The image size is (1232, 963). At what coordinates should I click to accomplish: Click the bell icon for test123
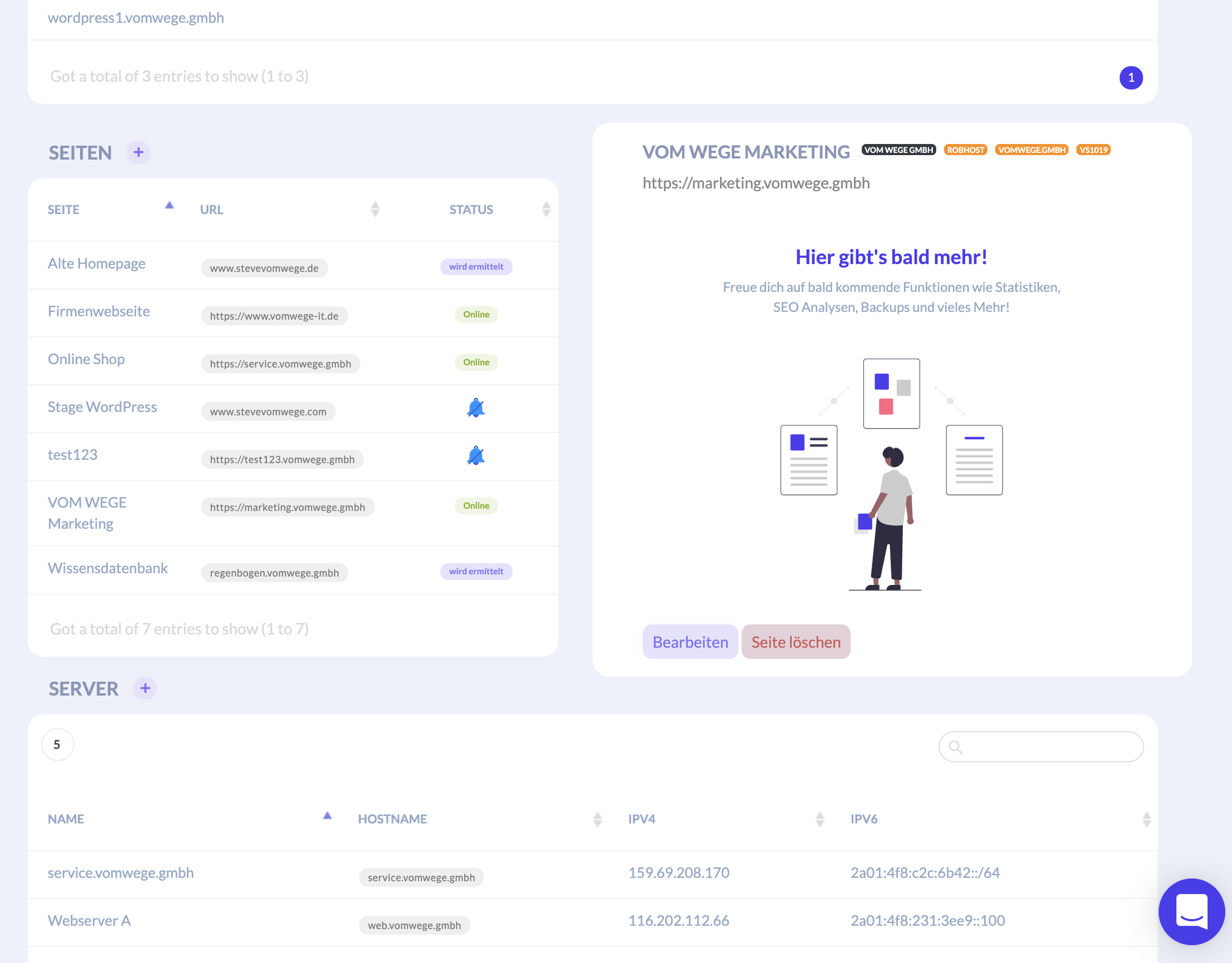click(475, 456)
